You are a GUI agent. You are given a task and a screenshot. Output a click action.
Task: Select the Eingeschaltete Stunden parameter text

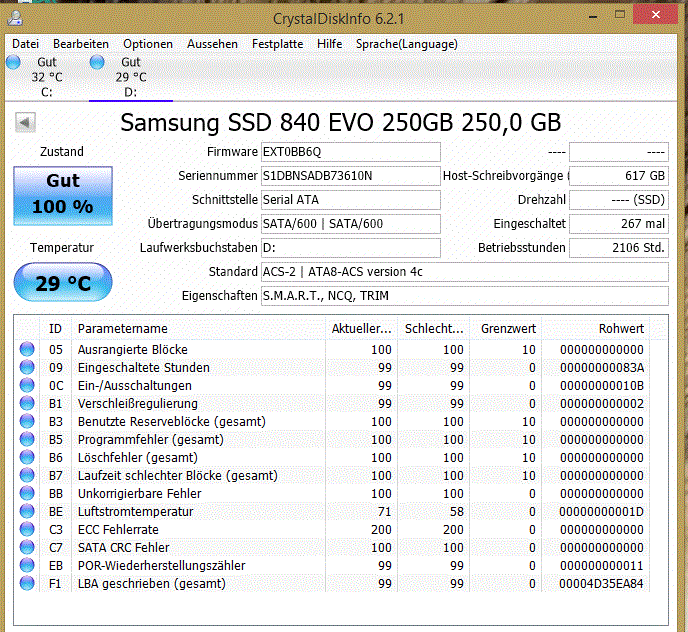pyautogui.click(x=143, y=367)
